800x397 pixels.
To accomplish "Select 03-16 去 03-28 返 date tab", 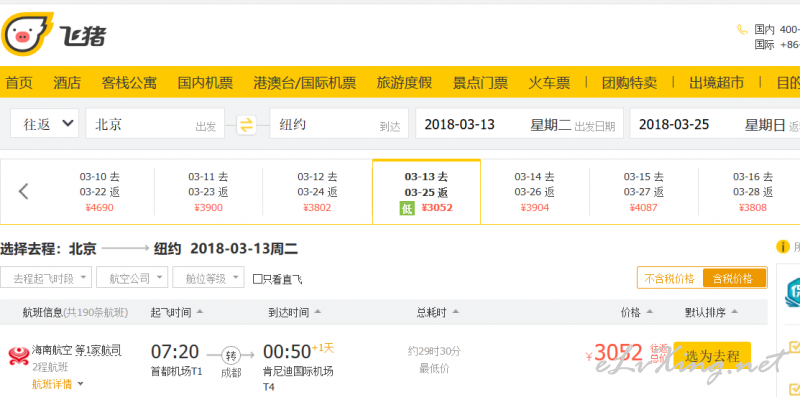I will coord(753,192).
